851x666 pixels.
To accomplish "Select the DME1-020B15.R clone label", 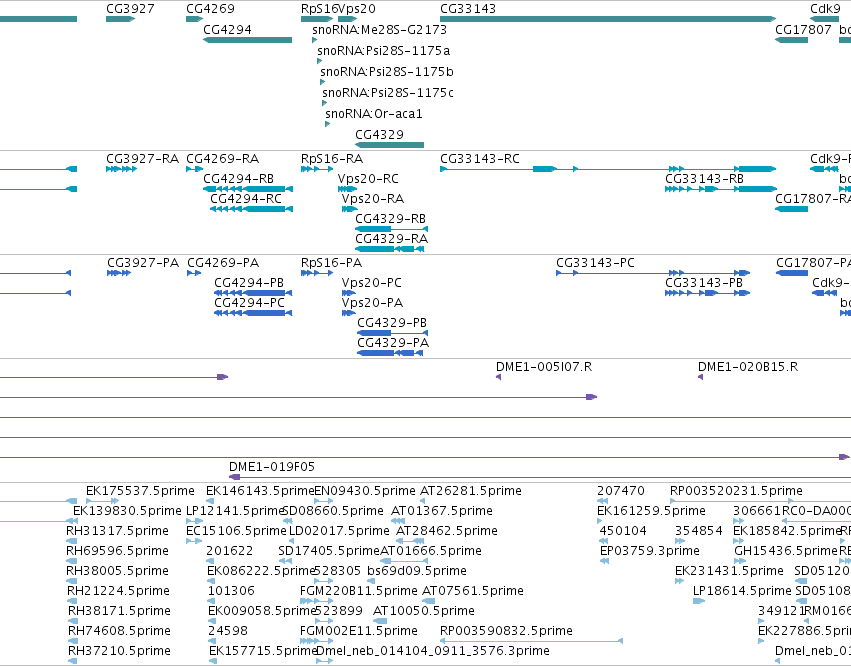I will pos(748,367).
